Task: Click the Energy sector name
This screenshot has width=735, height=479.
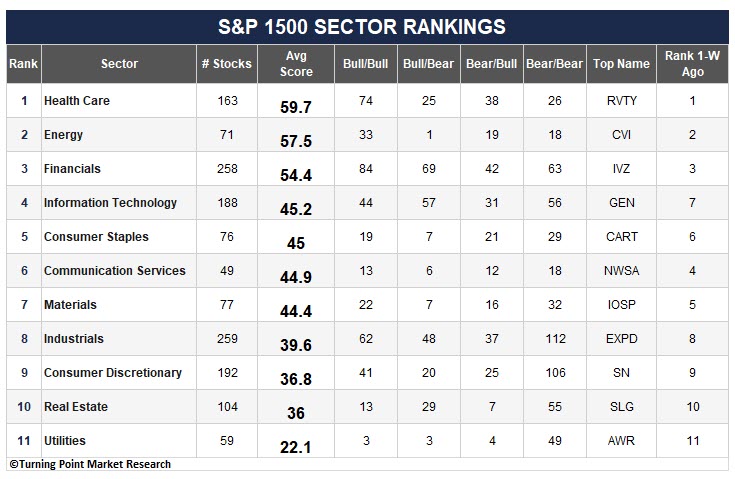Action: [63, 135]
